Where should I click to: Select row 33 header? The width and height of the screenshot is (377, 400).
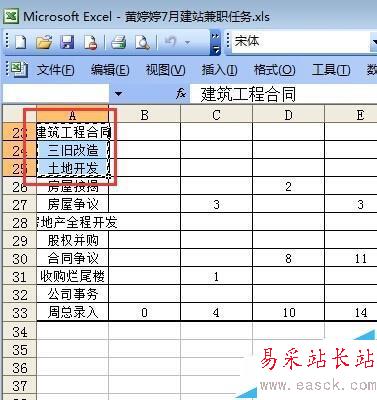(19, 312)
